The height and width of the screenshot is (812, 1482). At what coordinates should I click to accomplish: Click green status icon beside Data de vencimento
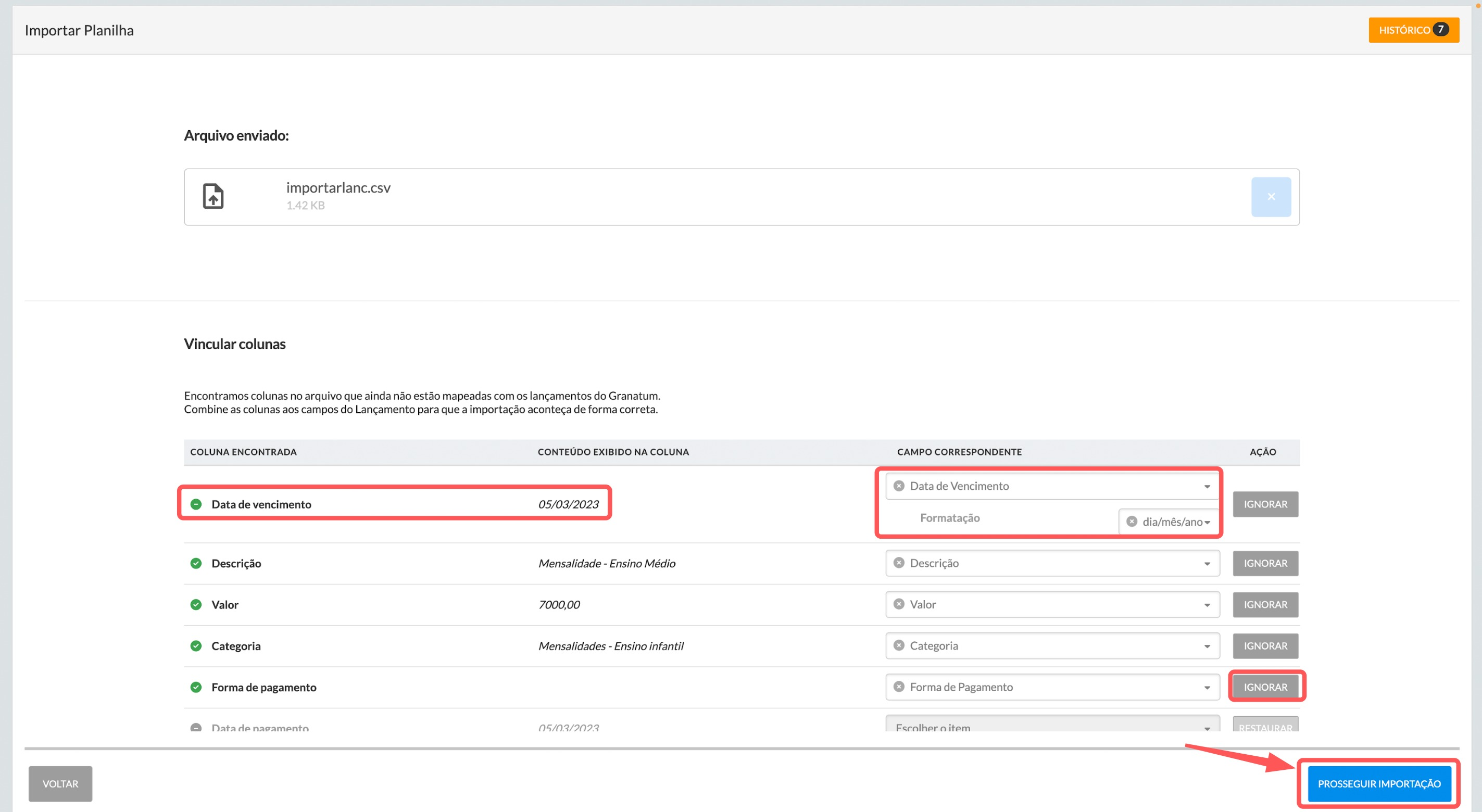click(196, 504)
